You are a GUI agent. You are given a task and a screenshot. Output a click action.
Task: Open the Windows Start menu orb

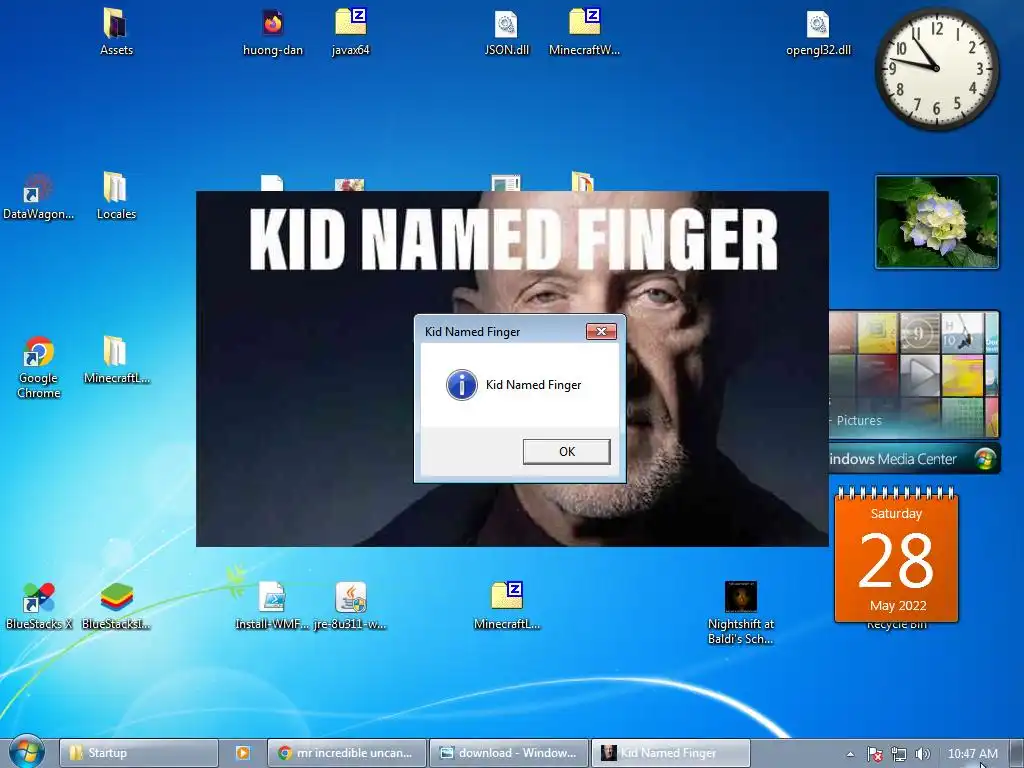(26, 752)
